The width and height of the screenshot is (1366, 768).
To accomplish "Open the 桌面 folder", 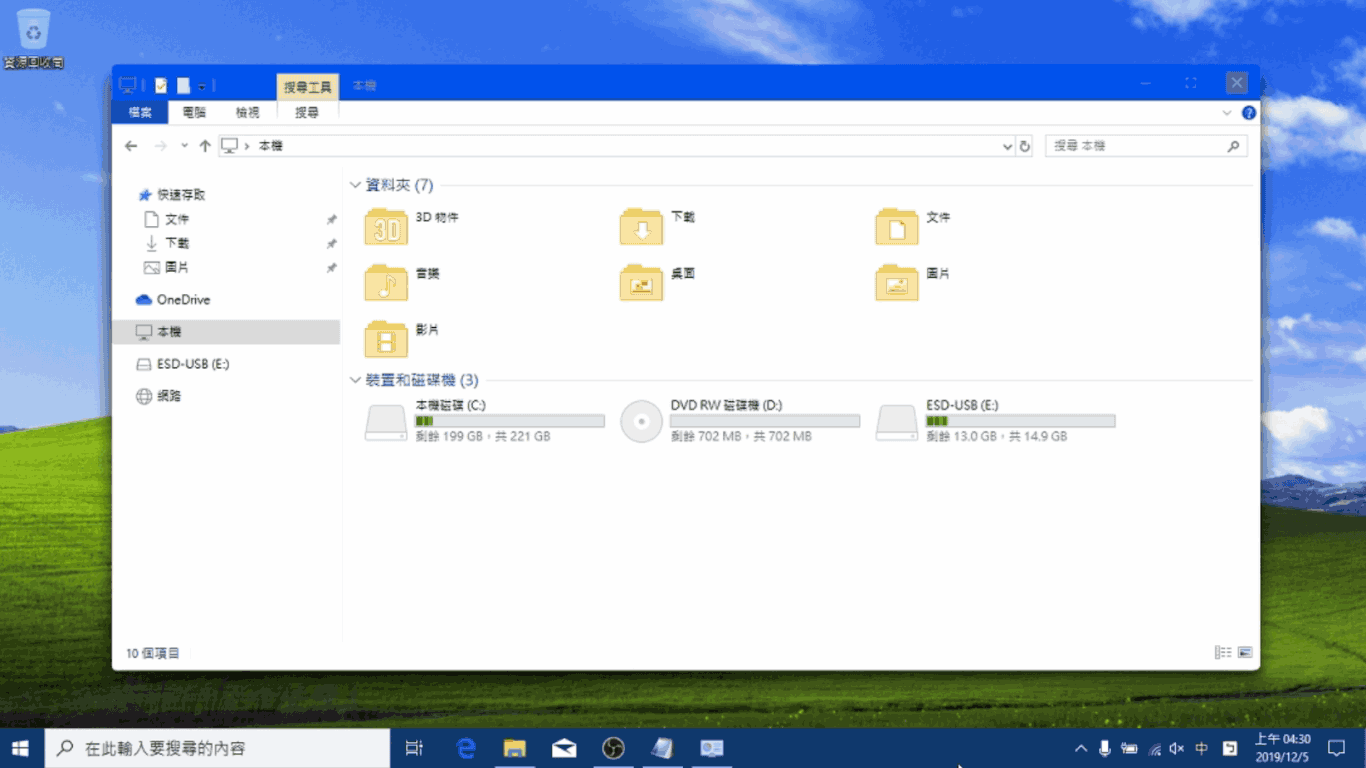I will click(658, 283).
